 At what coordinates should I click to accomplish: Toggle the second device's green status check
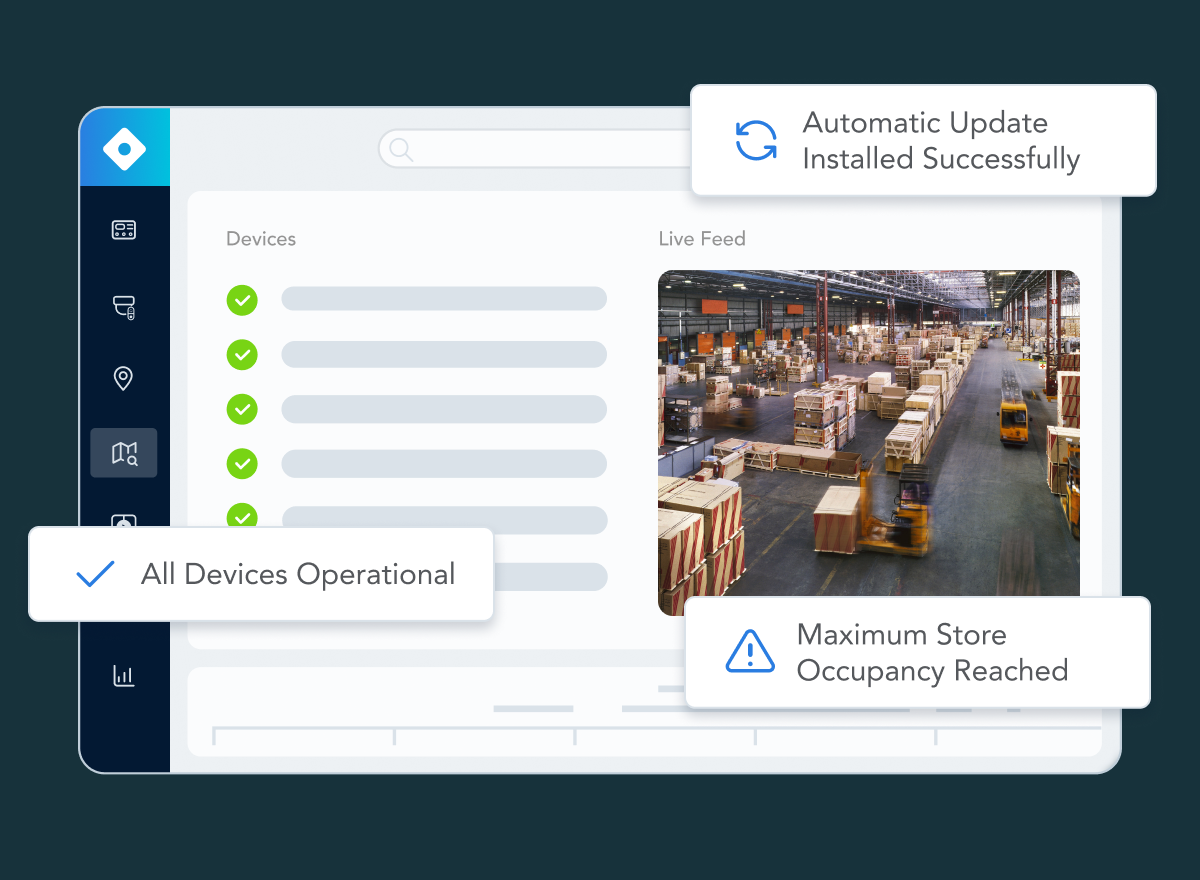coord(242,354)
